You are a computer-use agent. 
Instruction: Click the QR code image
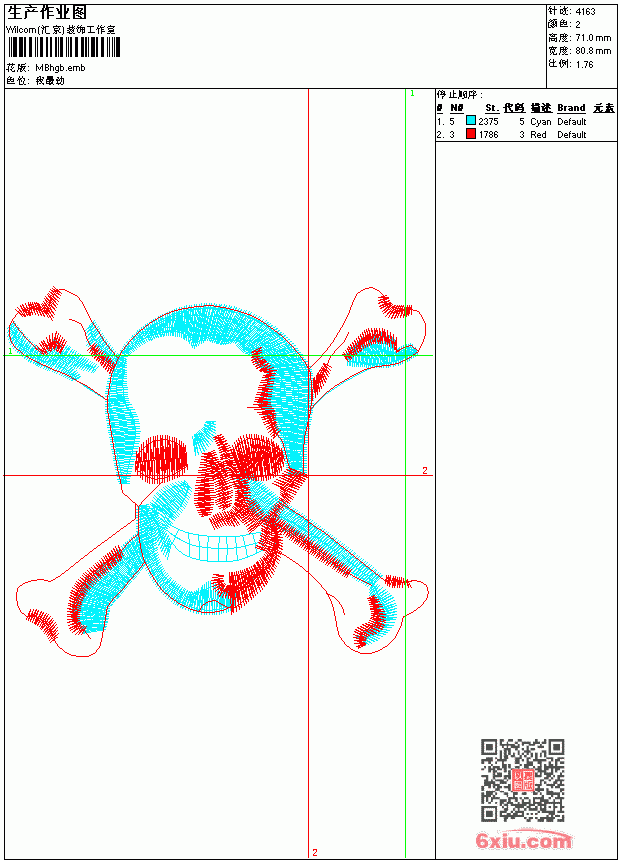tap(522, 780)
